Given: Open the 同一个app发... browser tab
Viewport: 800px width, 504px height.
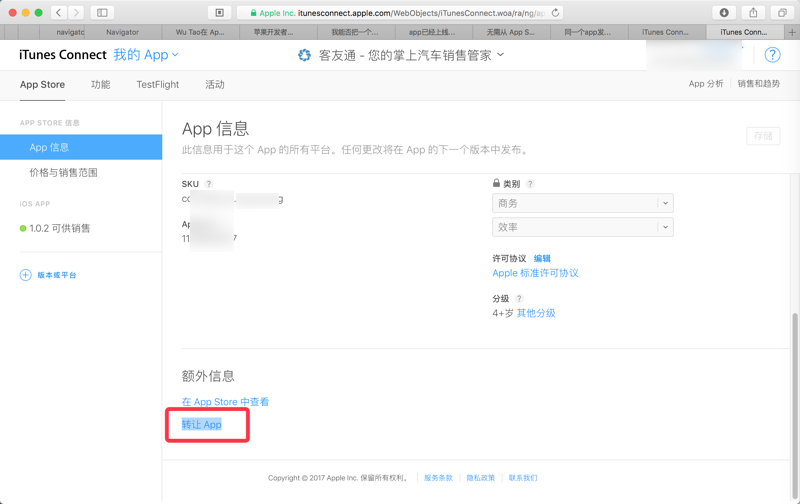Looking at the screenshot, I should 588,32.
